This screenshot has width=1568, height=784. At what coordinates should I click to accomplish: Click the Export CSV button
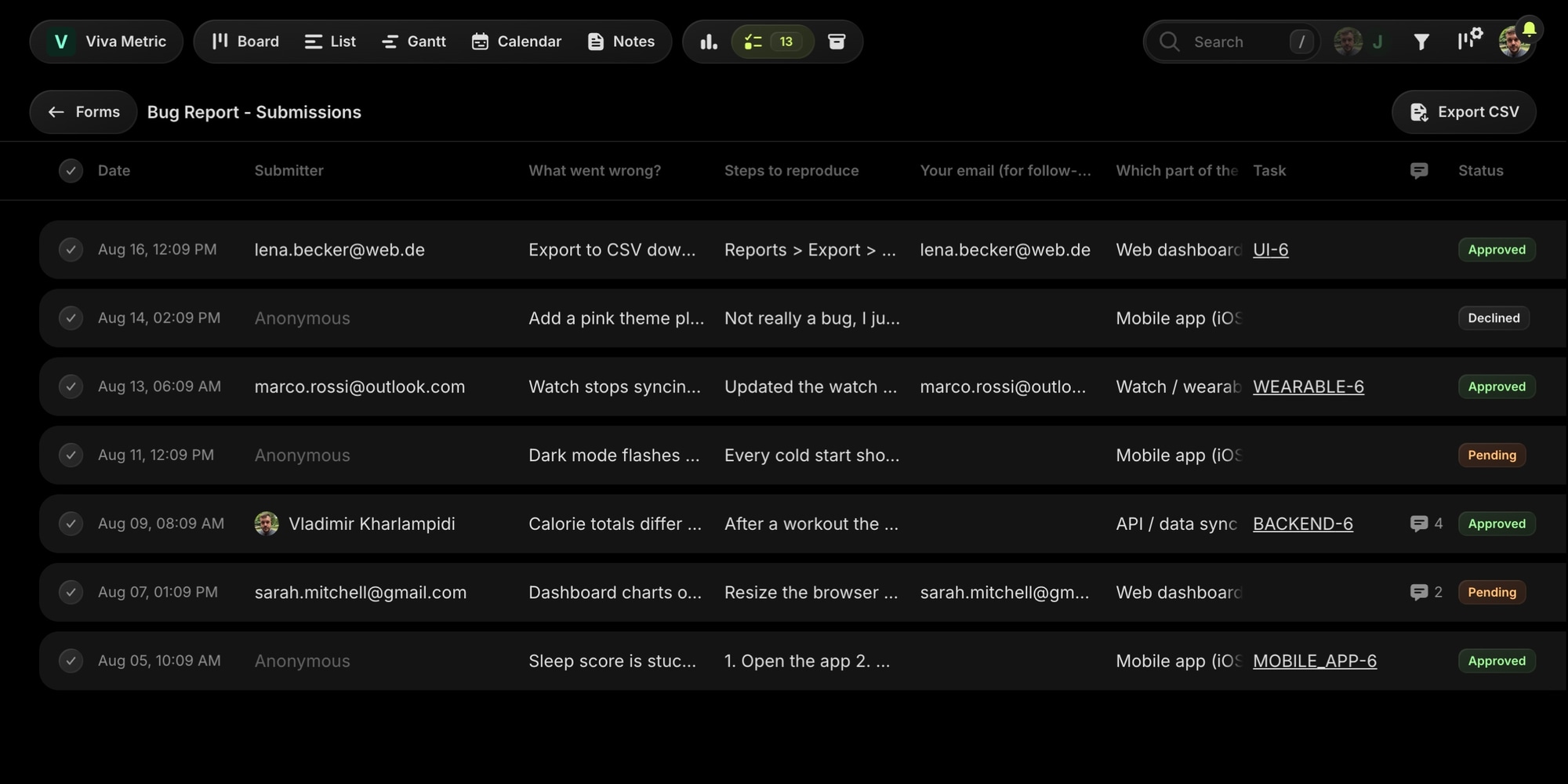click(x=1464, y=112)
